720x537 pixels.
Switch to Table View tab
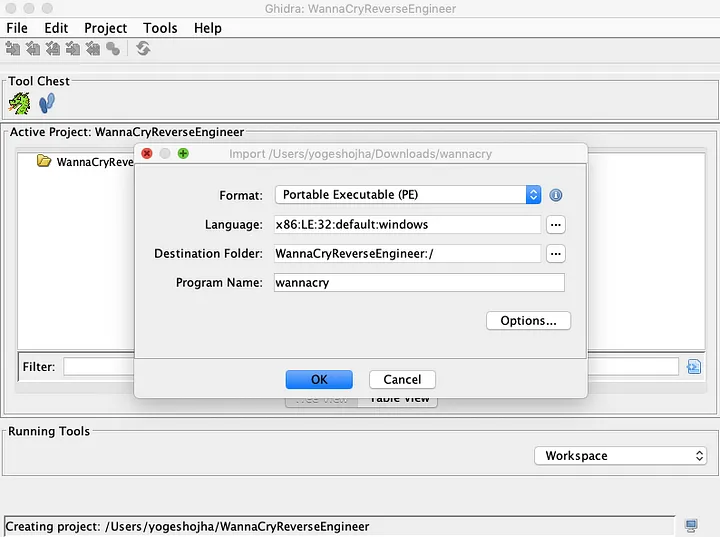pos(399,399)
